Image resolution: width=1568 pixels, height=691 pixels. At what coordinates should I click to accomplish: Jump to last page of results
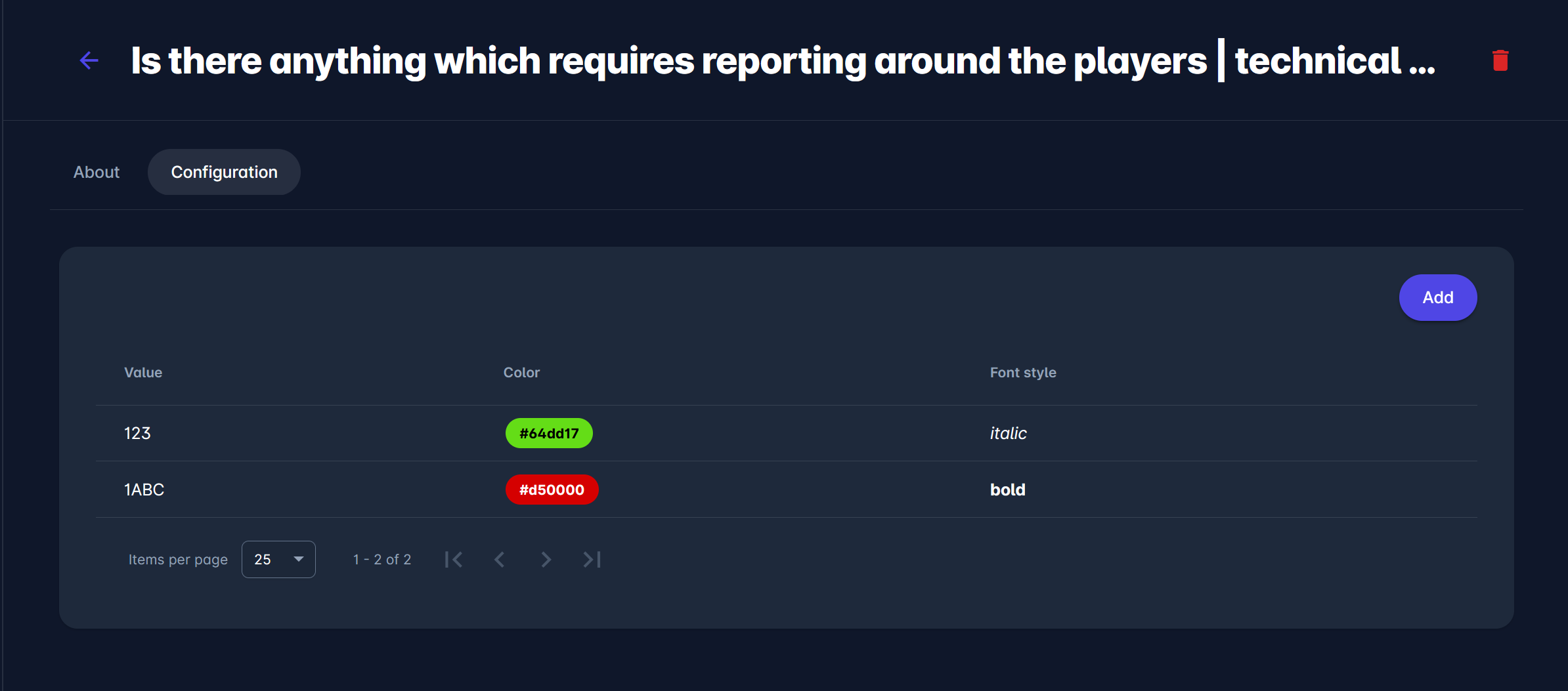click(592, 559)
